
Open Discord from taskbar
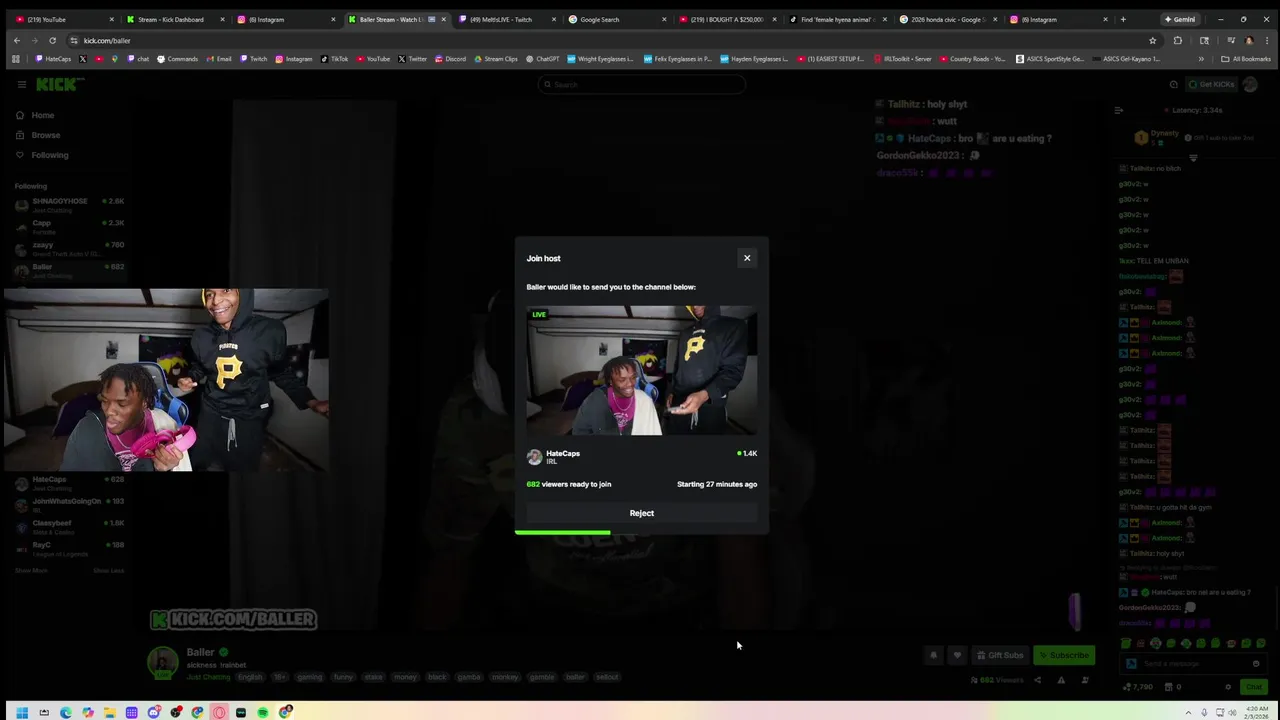coord(154,712)
